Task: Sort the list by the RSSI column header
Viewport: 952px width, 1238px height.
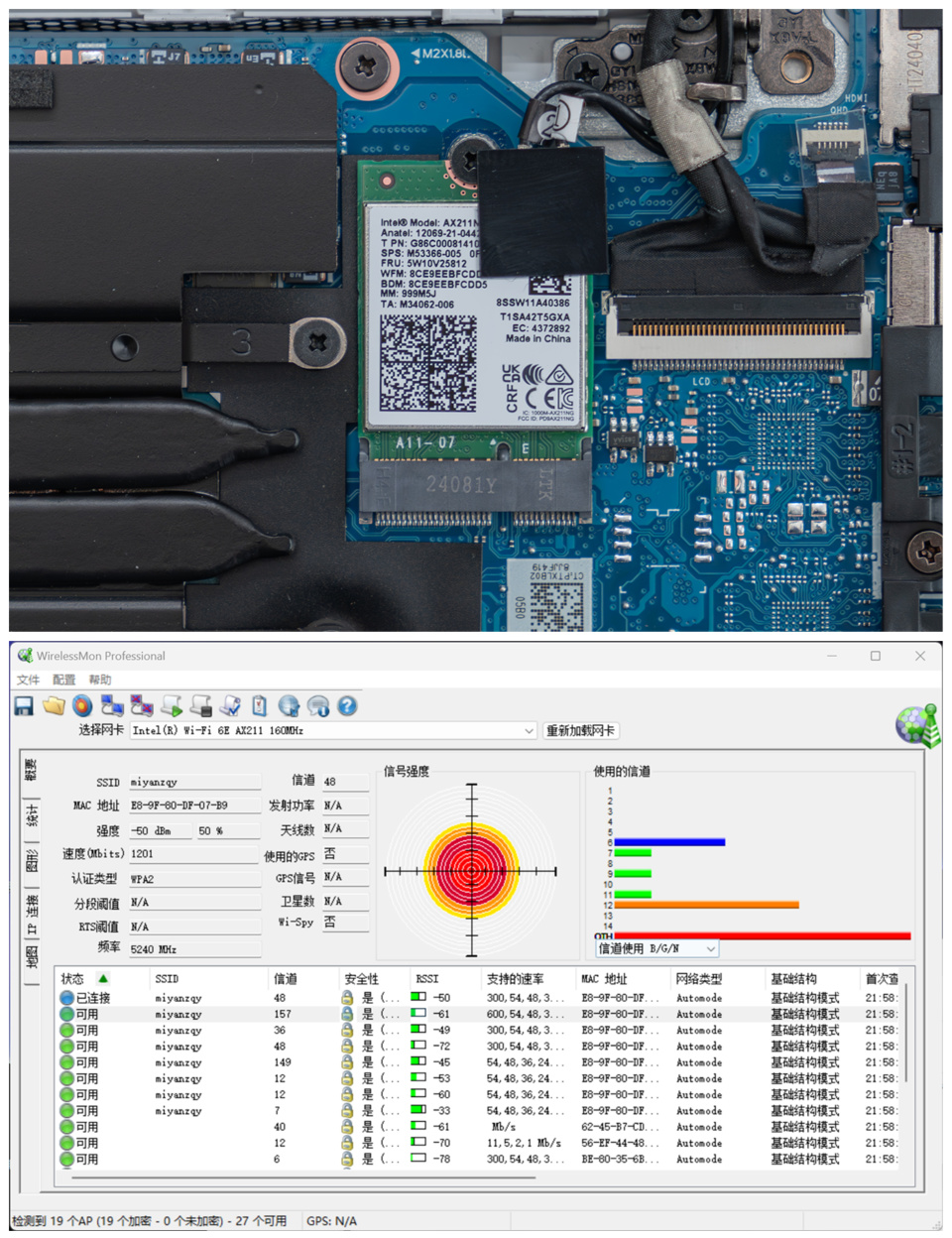Action: [x=446, y=978]
